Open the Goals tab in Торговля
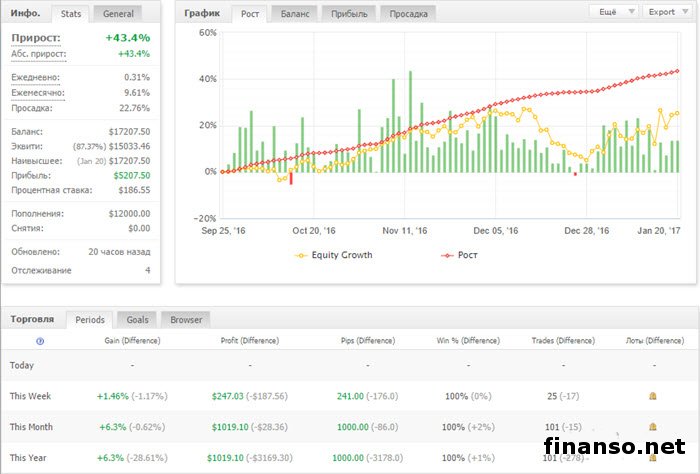The height and width of the screenshot is (474, 700). tap(137, 320)
